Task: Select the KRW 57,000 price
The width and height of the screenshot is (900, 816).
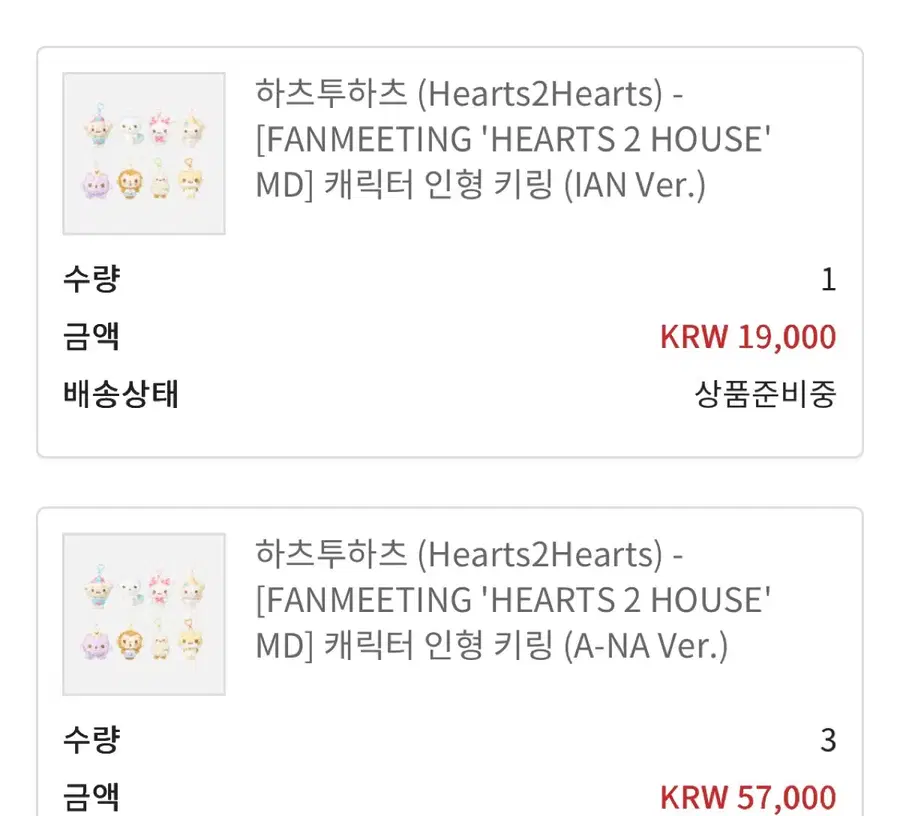Action: click(x=747, y=797)
